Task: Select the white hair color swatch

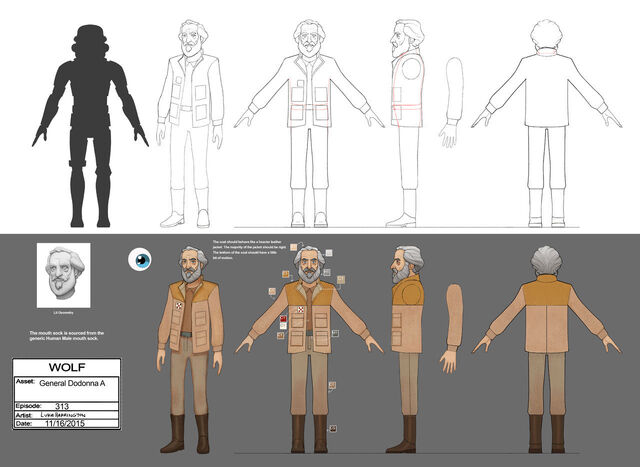Action: click(329, 253)
